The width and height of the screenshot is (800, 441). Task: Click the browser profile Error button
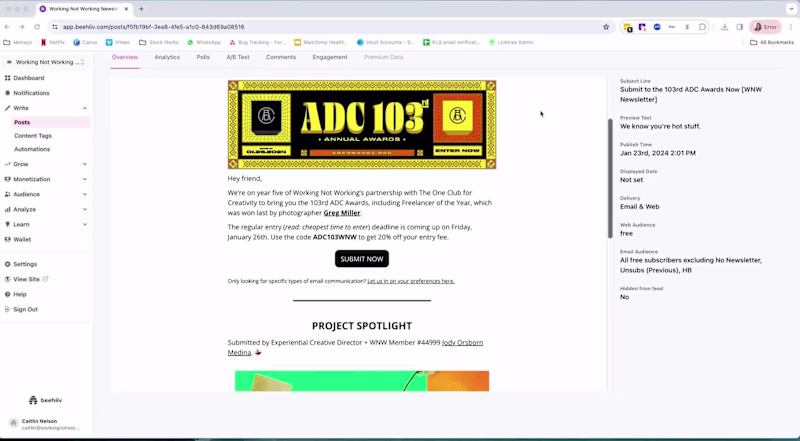click(x=765, y=27)
